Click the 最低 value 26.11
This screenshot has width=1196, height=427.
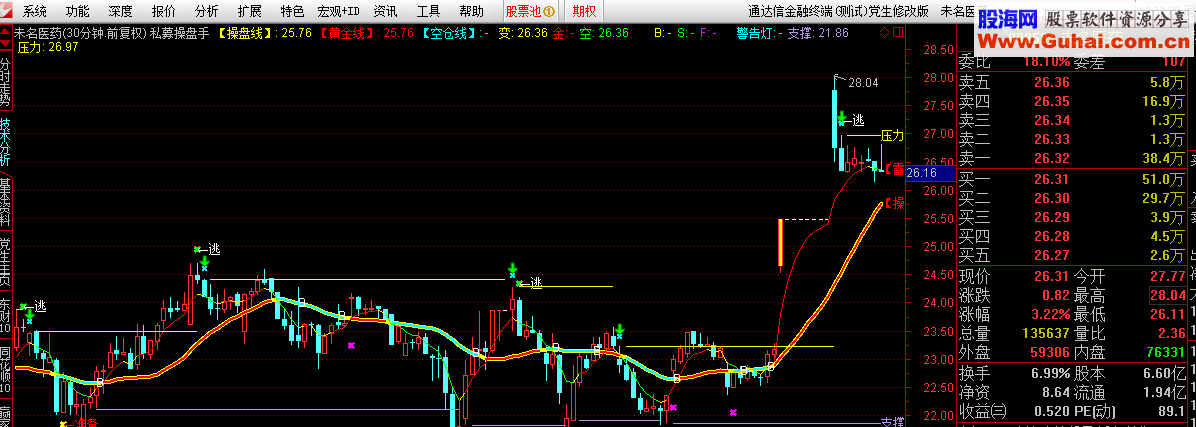pos(1168,314)
